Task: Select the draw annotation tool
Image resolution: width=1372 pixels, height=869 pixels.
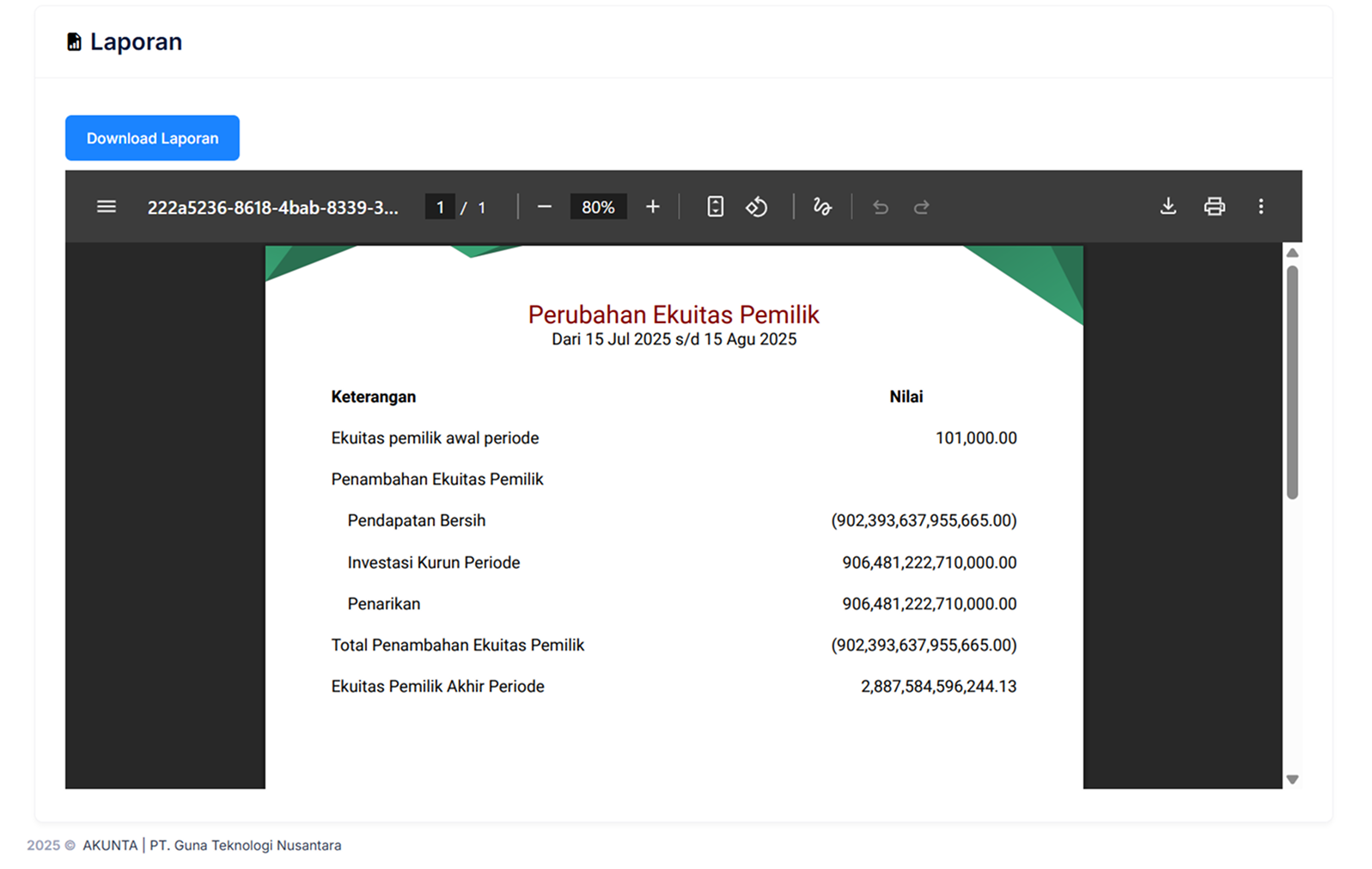Action: click(x=822, y=207)
